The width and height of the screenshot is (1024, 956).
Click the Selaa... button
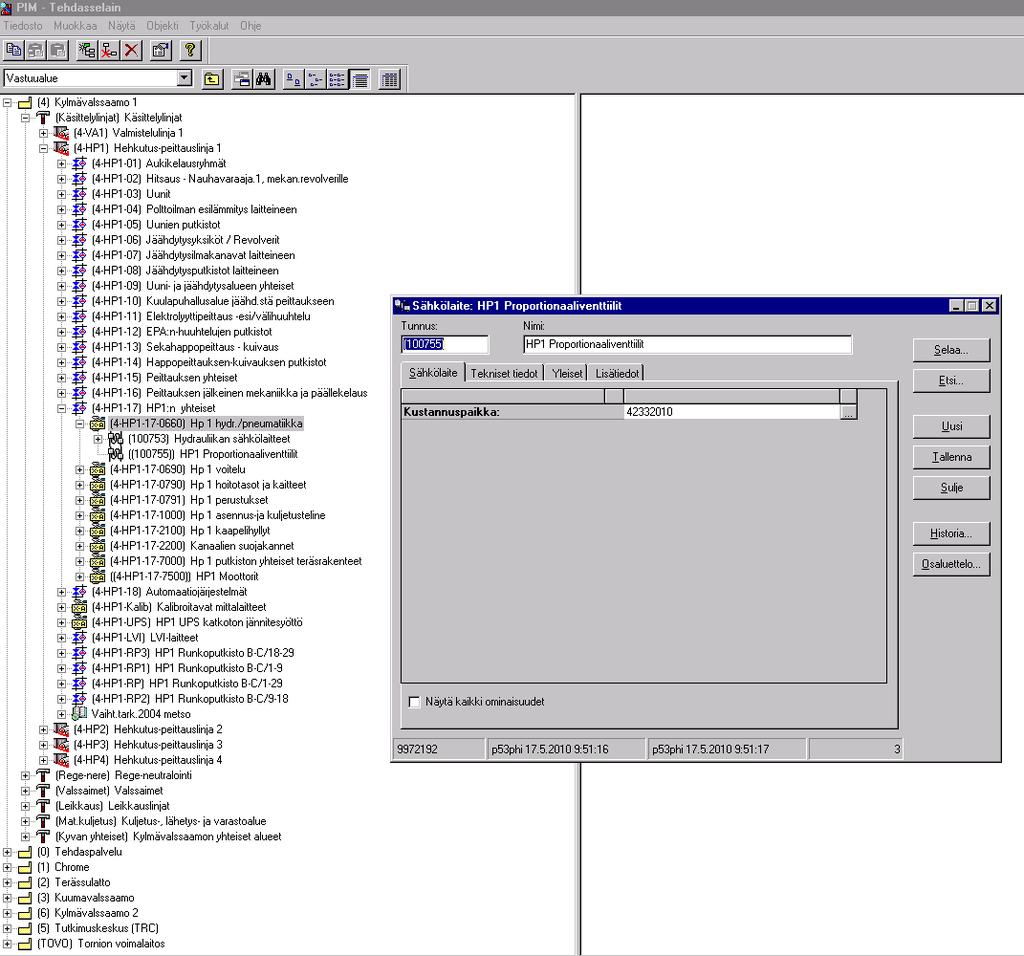tap(951, 350)
